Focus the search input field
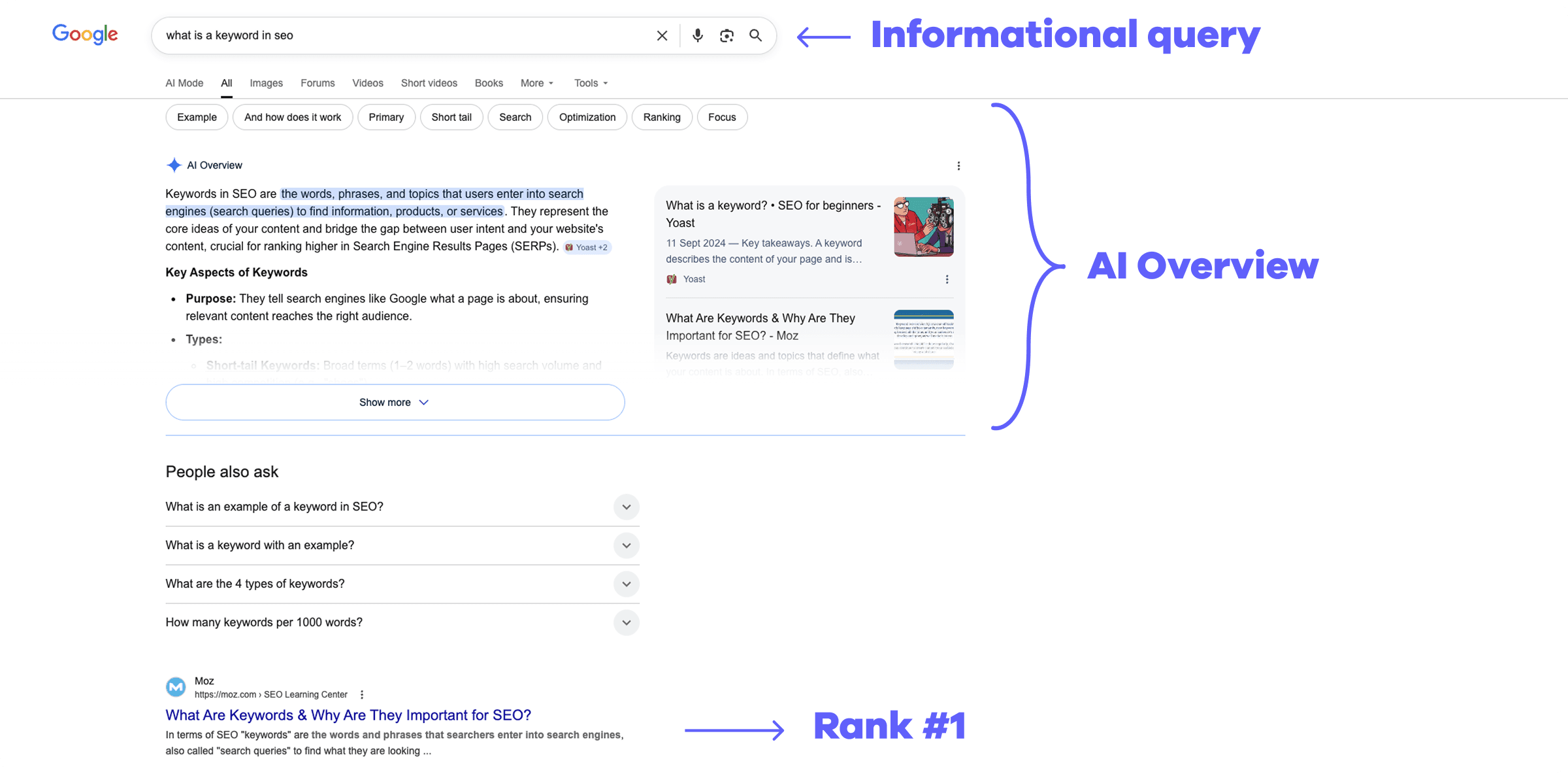Image resolution: width=1568 pixels, height=774 pixels. click(405, 35)
